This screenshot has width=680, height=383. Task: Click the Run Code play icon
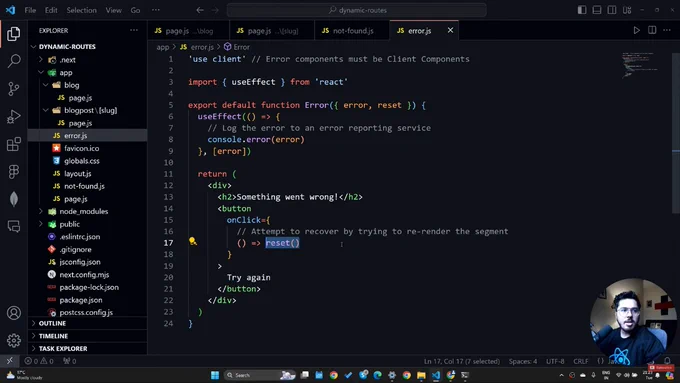pyautogui.click(x=636, y=30)
